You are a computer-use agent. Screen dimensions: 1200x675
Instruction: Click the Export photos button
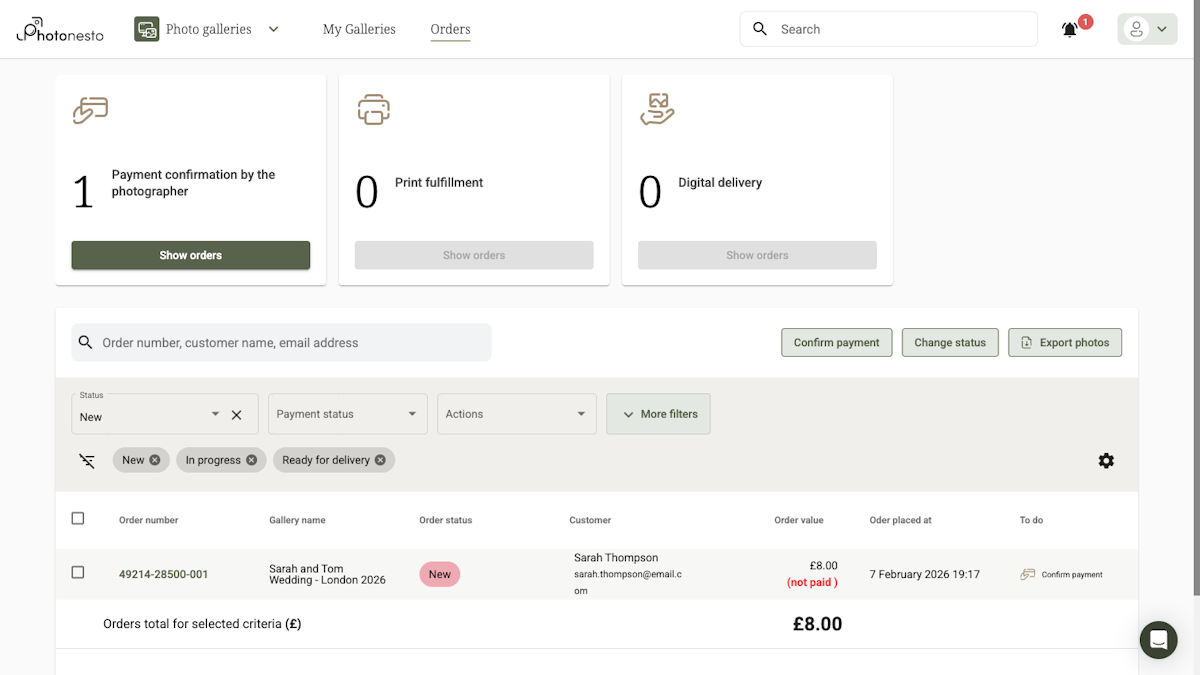pyautogui.click(x=1065, y=343)
